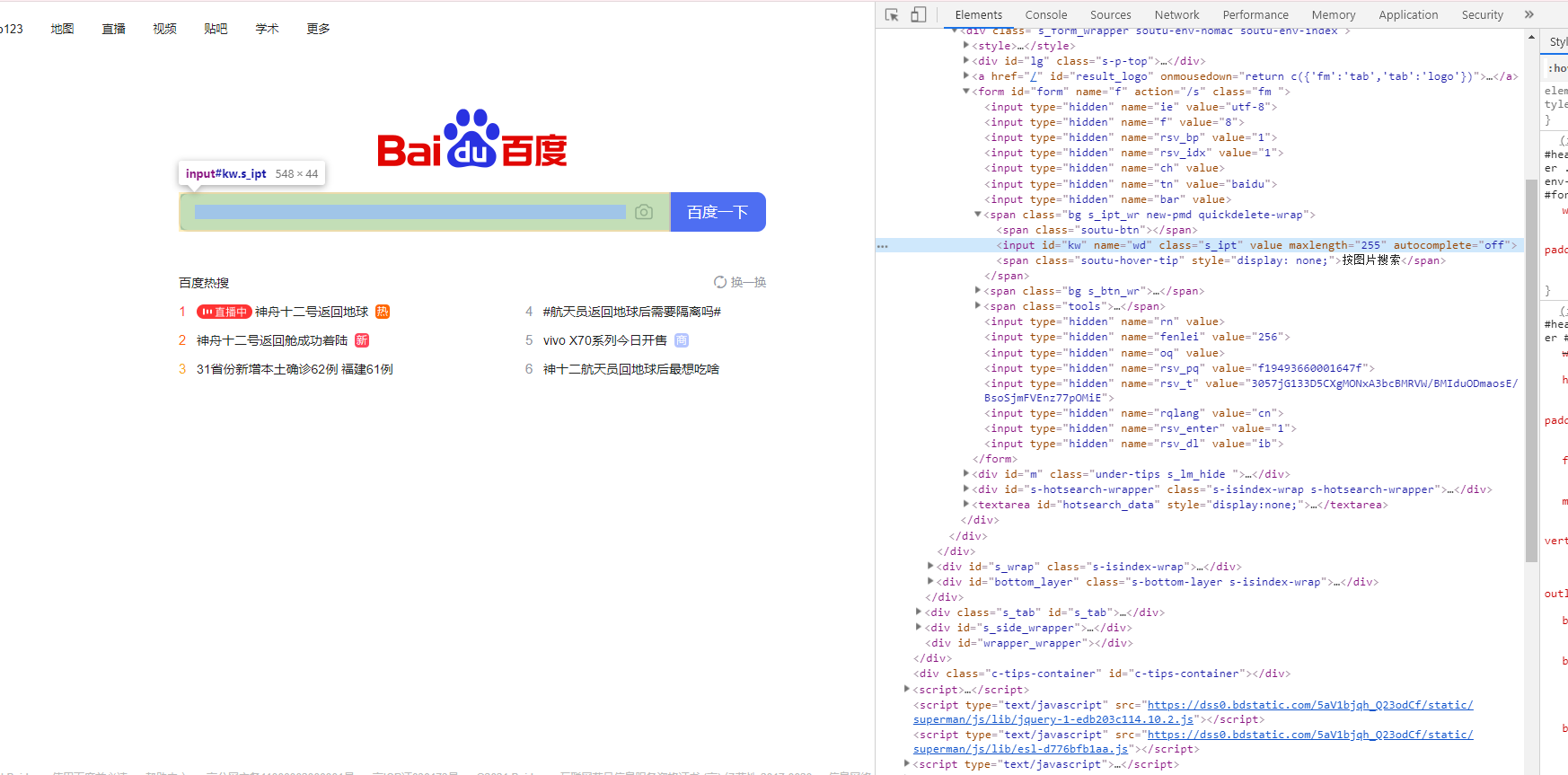Image resolution: width=1568 pixels, height=775 pixels.
Task: Expand the s-hotsearch-wrapper div node
Action: pyautogui.click(x=966, y=489)
